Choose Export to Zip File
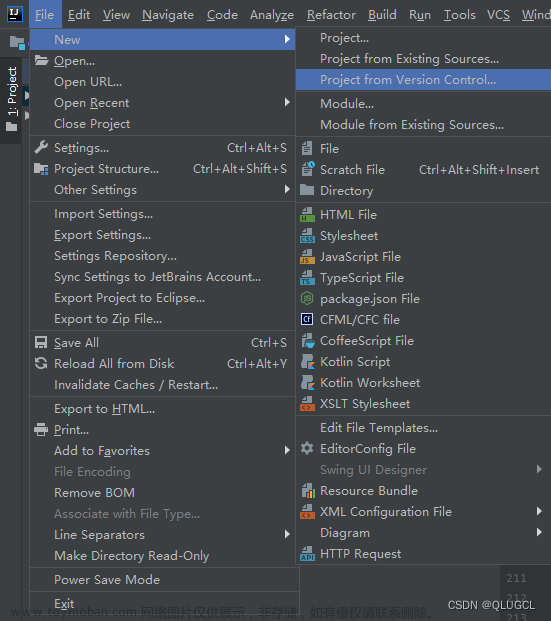This screenshot has width=551, height=621. (162, 319)
